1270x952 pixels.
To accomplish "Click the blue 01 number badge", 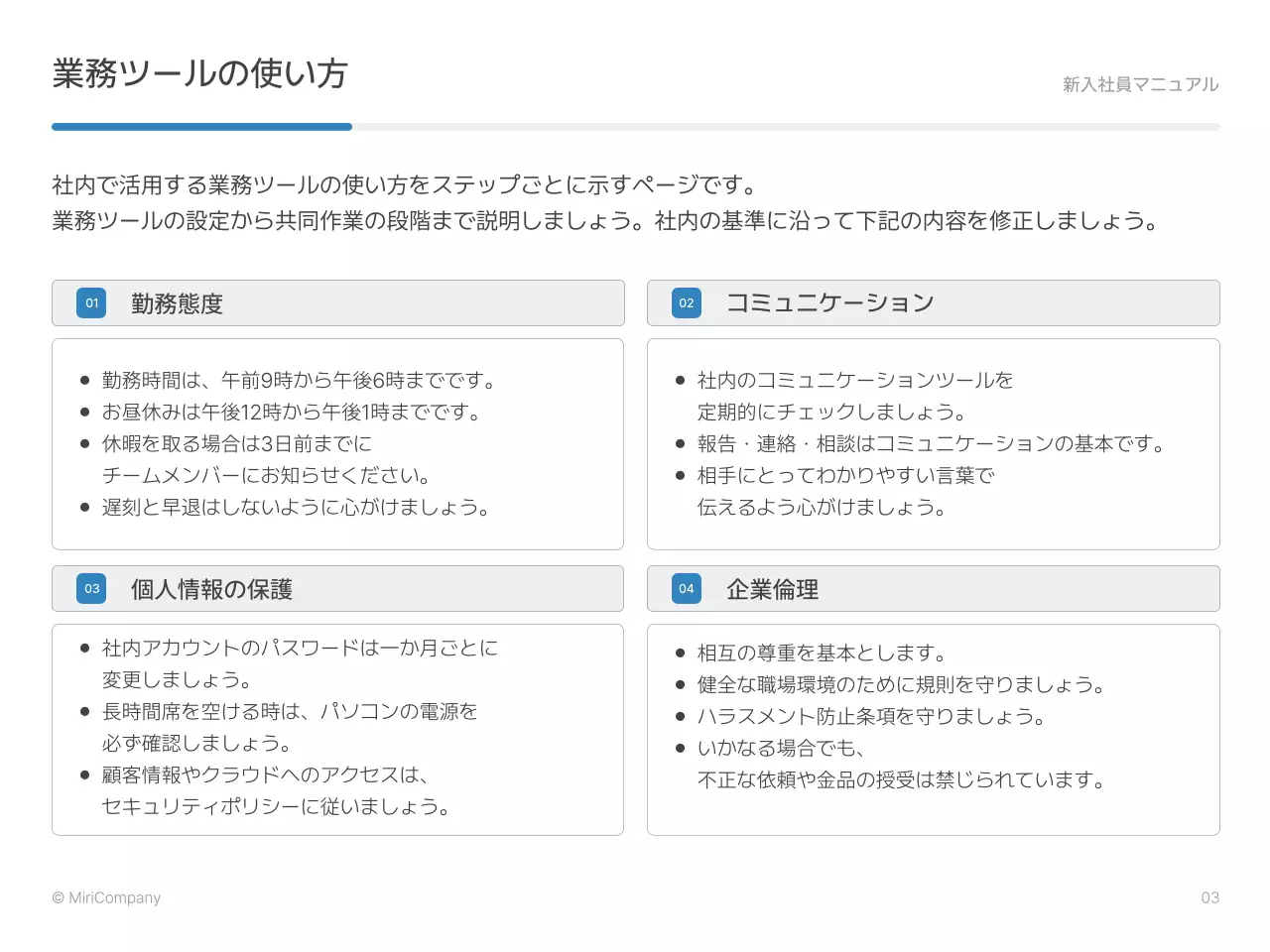I will [91, 303].
